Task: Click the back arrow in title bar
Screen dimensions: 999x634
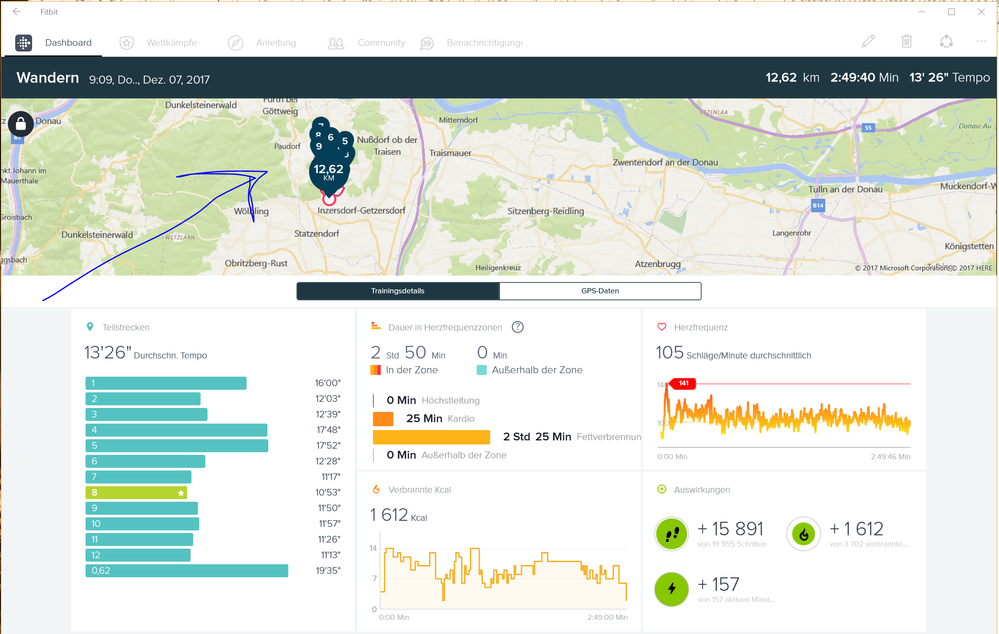Action: [x=17, y=12]
